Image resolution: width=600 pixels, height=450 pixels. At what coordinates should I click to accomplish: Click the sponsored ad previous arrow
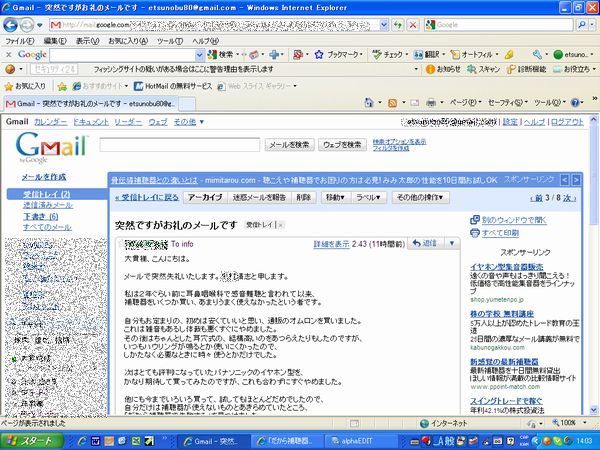point(564,179)
